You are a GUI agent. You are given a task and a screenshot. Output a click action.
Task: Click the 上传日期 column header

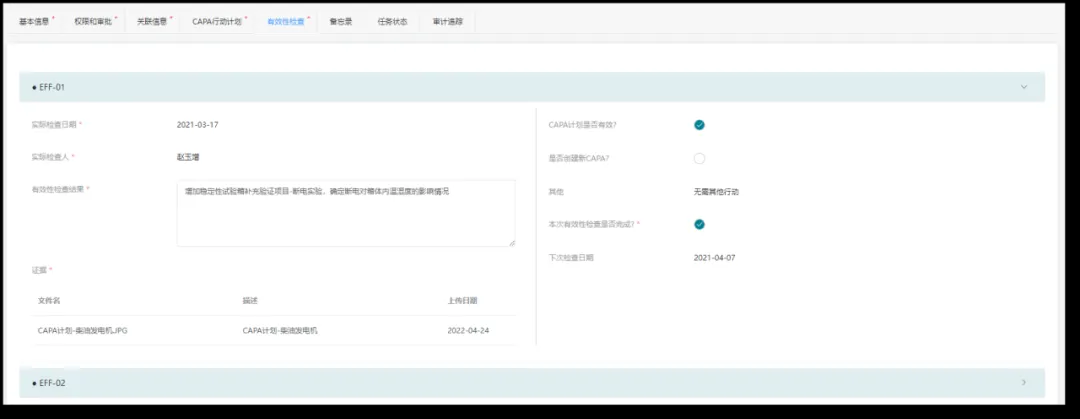(462, 300)
